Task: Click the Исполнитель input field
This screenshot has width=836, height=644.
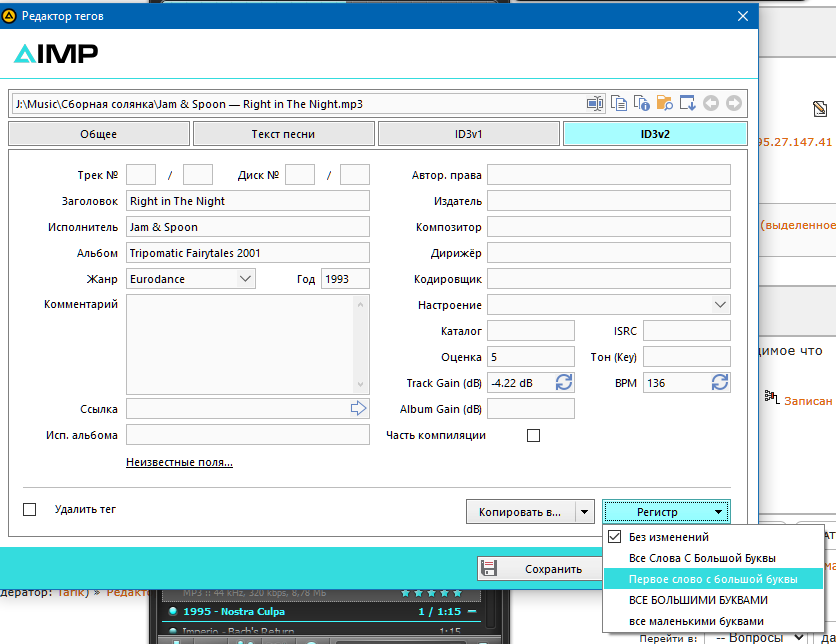Action: [248, 227]
